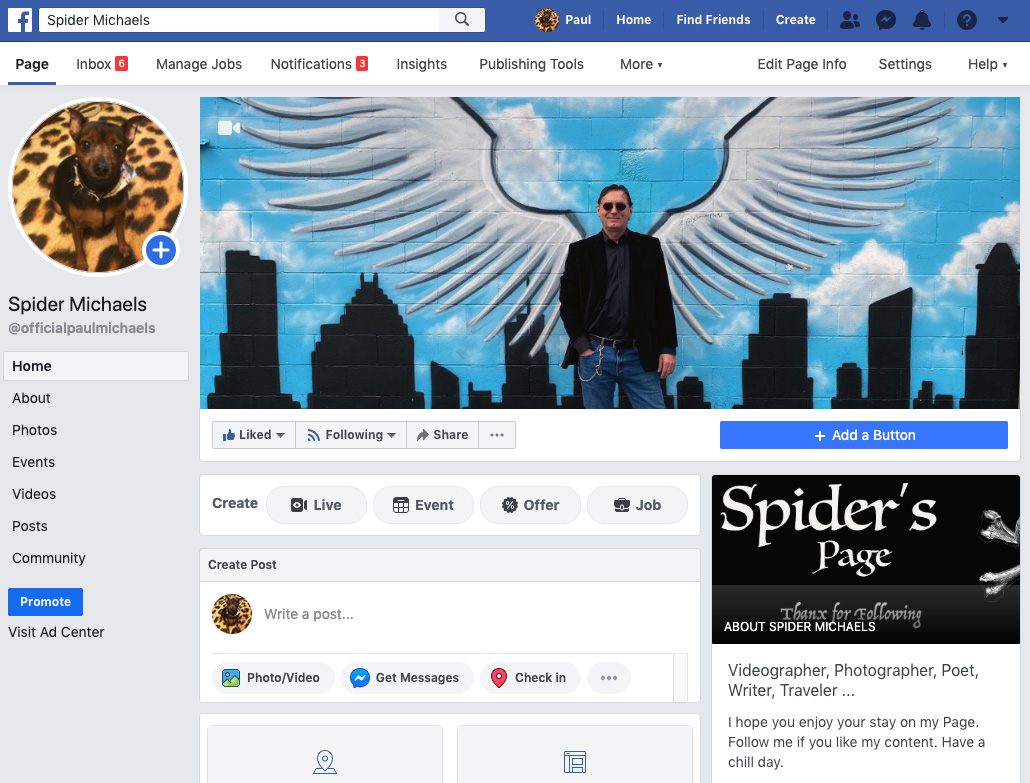Click the Add a Button action
The height and width of the screenshot is (783, 1030).
[863, 434]
